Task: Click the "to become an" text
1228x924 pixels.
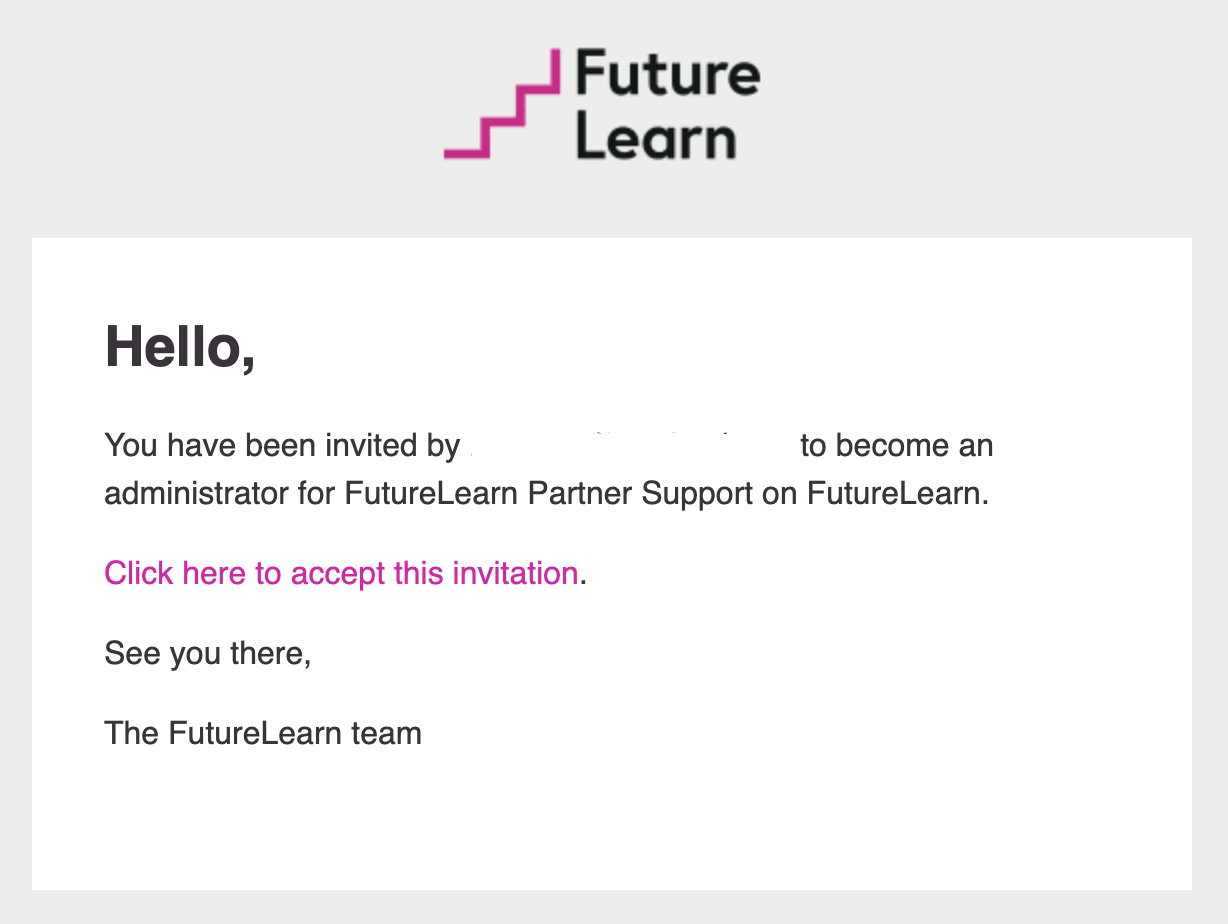Action: (x=896, y=445)
